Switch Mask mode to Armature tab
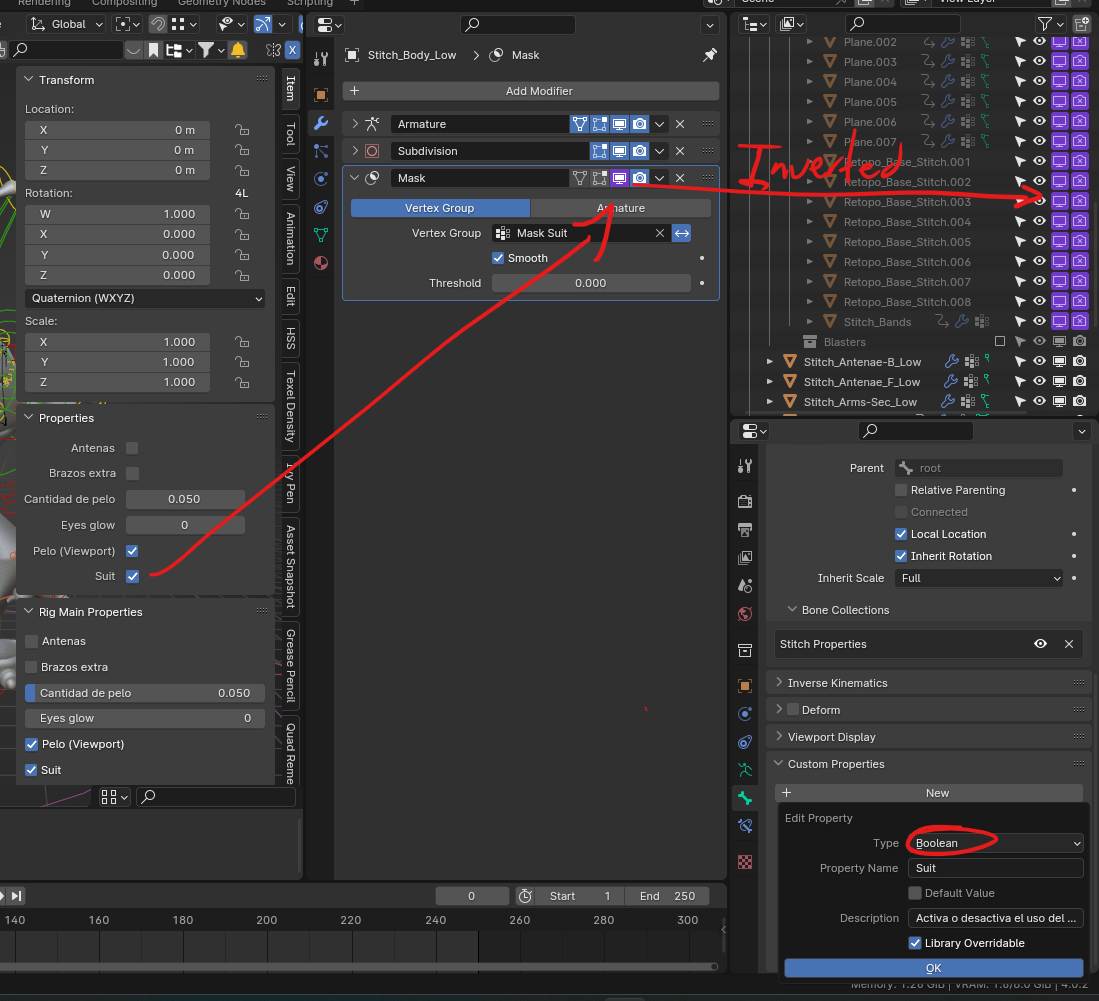 [x=621, y=208]
